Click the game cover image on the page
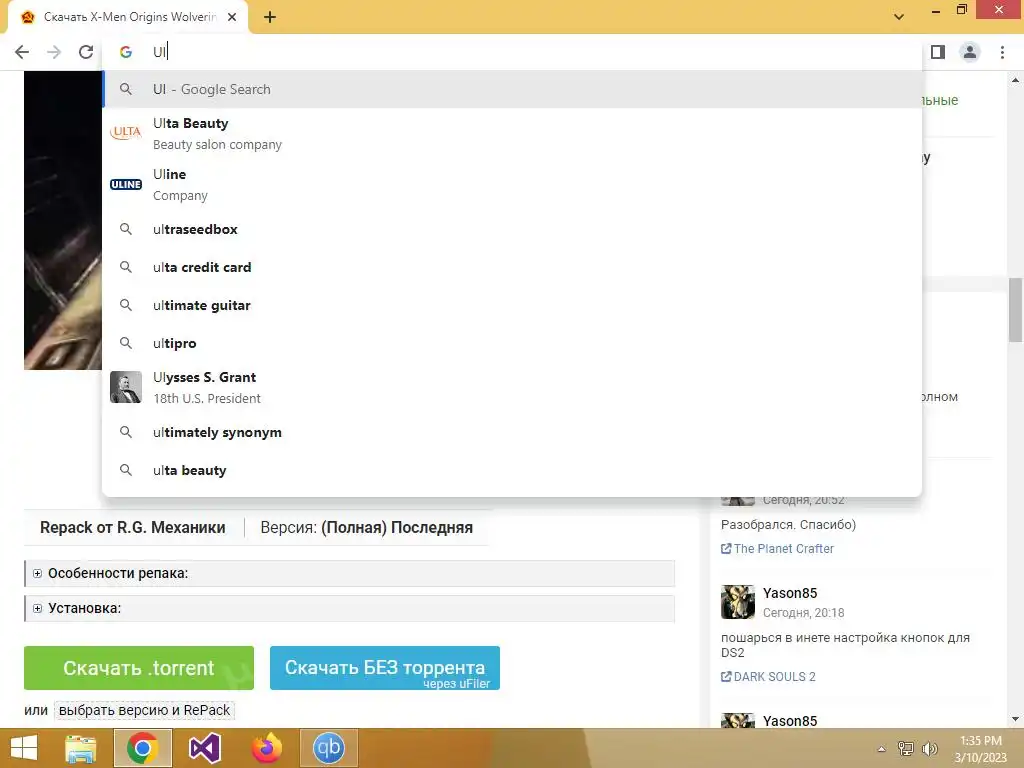 coord(63,220)
